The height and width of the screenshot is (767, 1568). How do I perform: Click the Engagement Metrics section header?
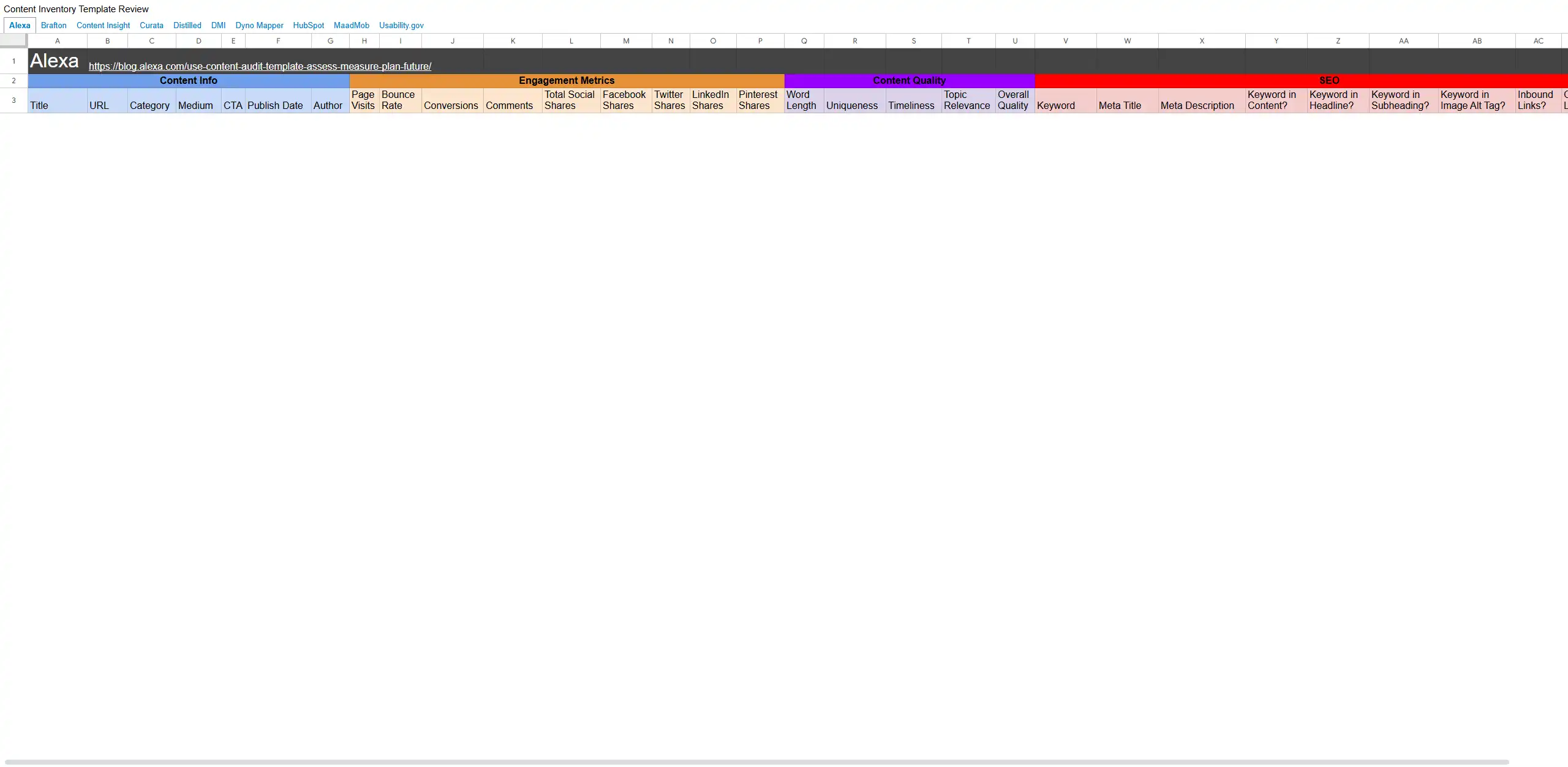pyautogui.click(x=567, y=81)
